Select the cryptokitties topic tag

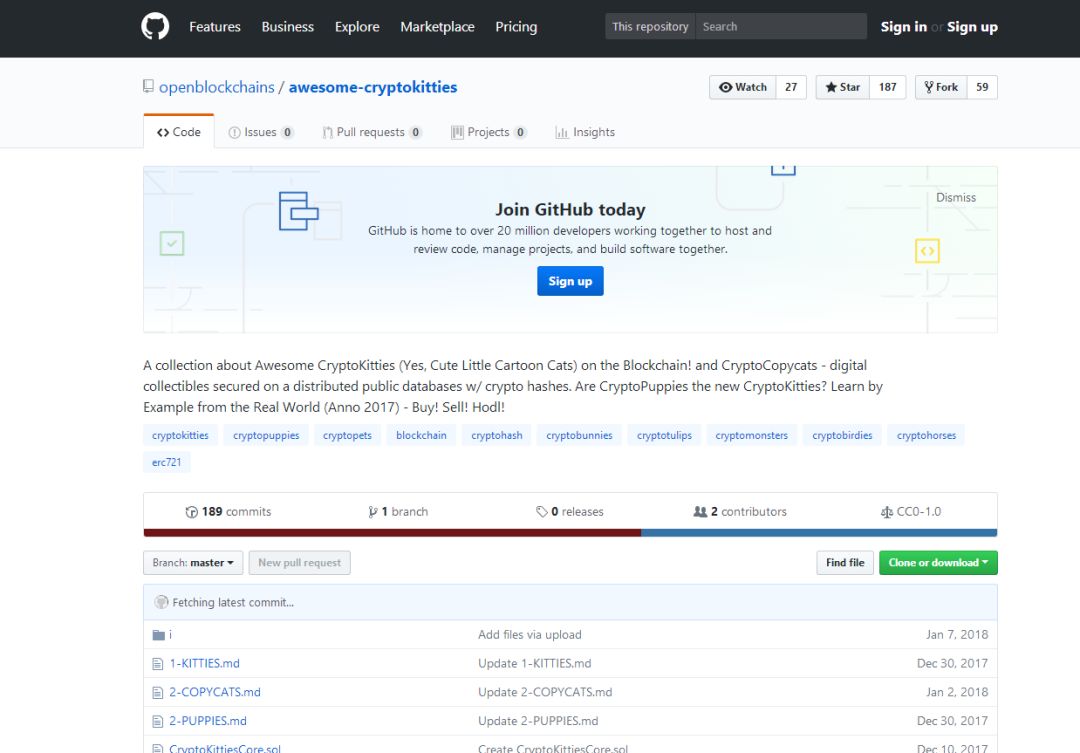pyautogui.click(x=180, y=435)
